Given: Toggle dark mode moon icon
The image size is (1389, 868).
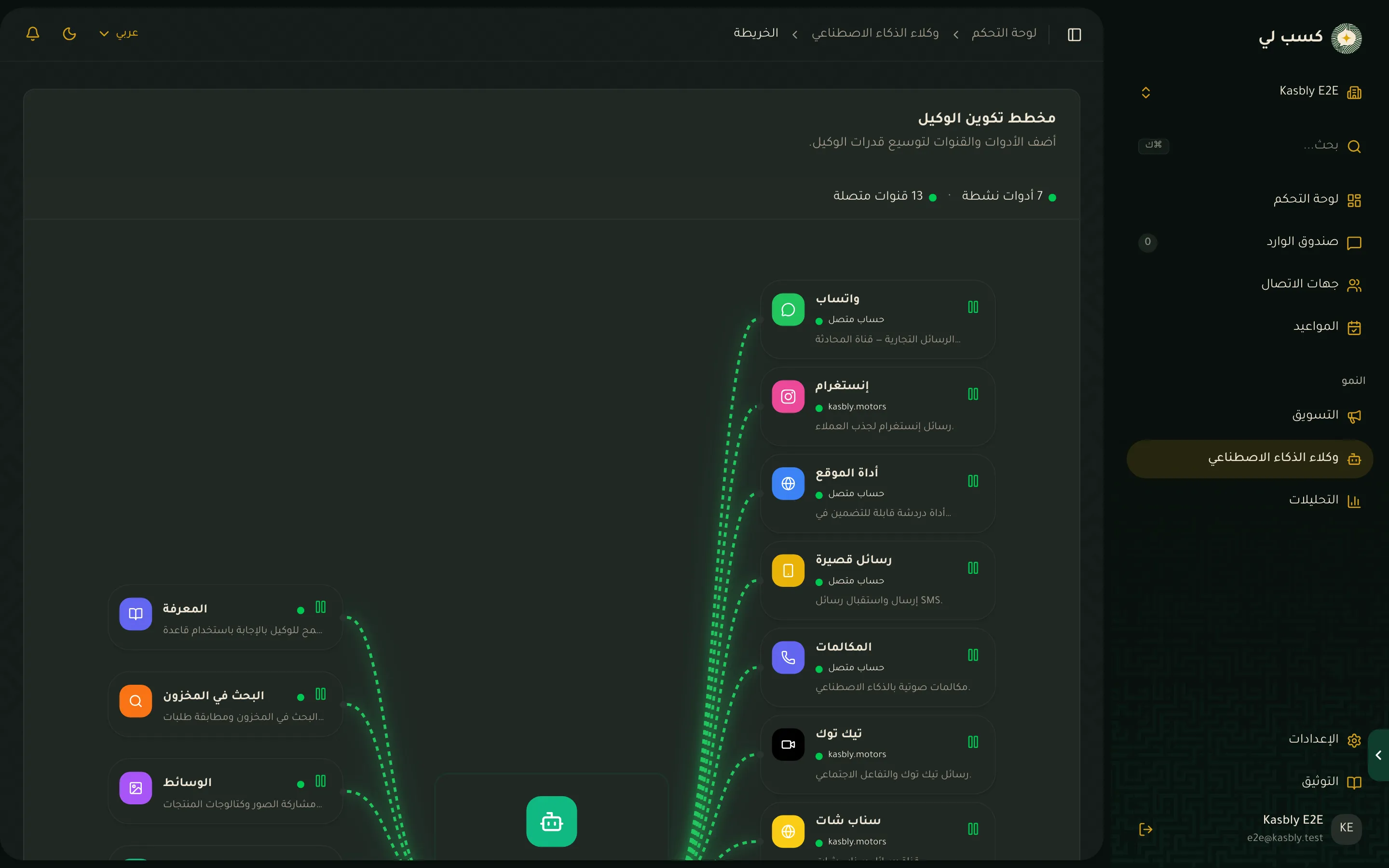Looking at the screenshot, I should pyautogui.click(x=69, y=34).
